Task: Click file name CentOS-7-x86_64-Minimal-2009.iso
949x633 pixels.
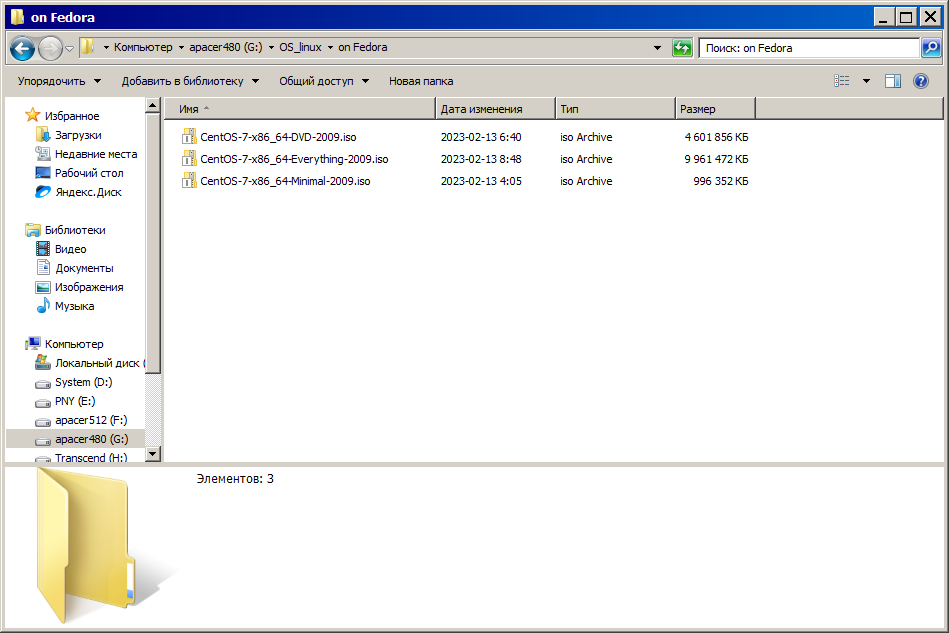Action: tap(285, 181)
